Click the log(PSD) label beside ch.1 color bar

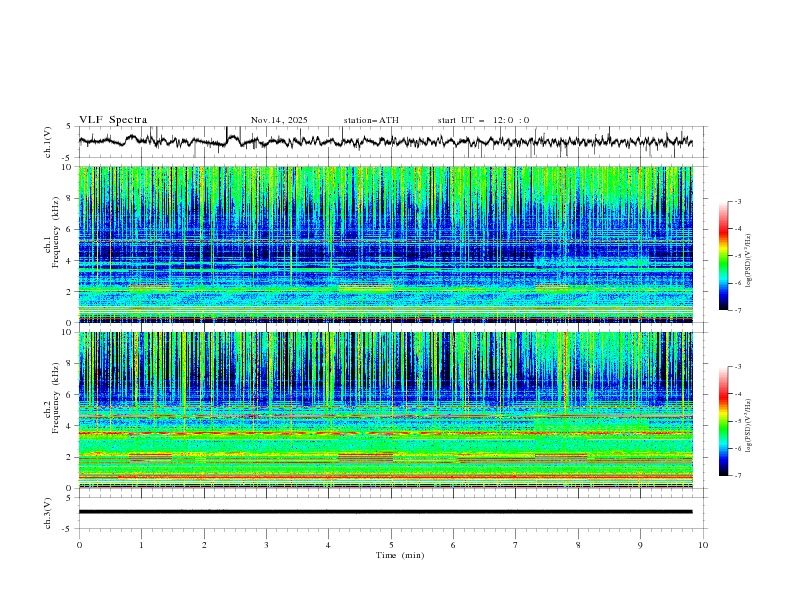click(x=749, y=261)
